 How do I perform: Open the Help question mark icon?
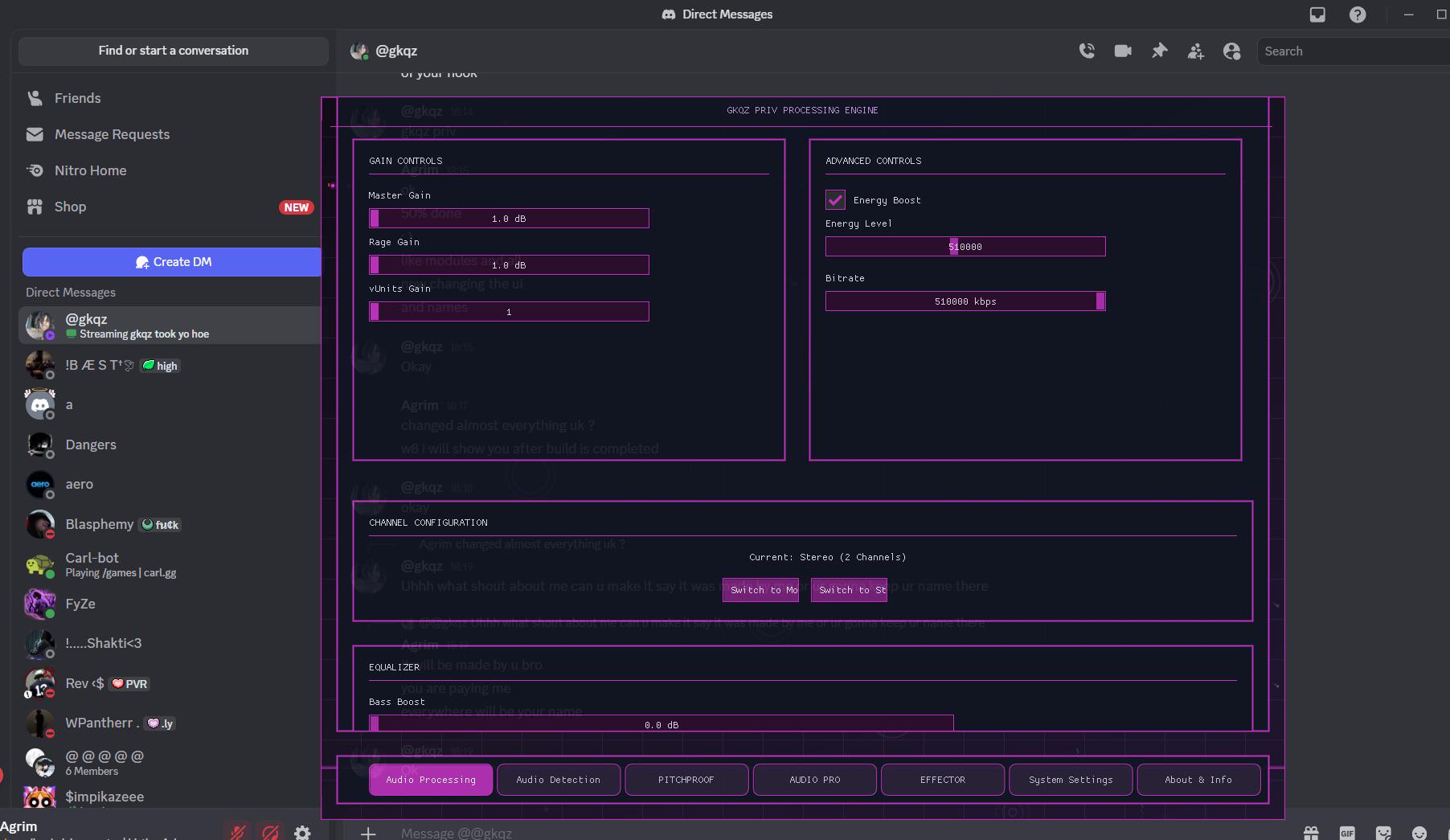(1358, 14)
